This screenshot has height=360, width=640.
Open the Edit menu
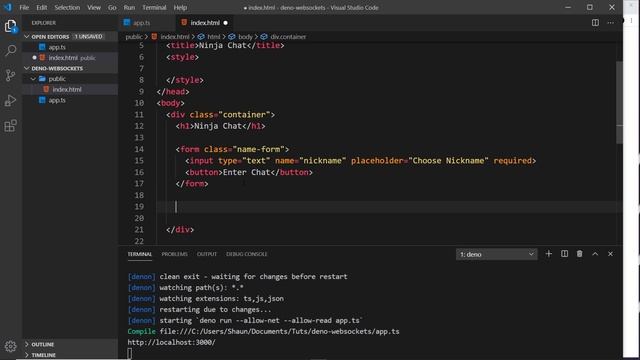pos(42,7)
